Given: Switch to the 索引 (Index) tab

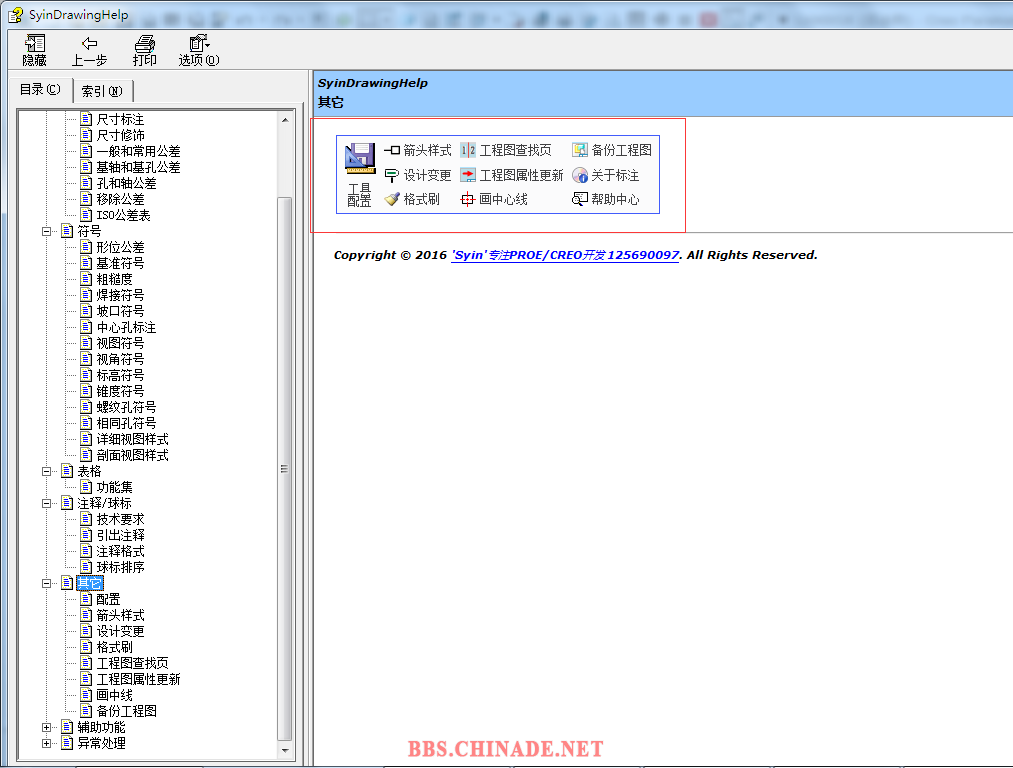Looking at the screenshot, I should pyautogui.click(x=102, y=91).
